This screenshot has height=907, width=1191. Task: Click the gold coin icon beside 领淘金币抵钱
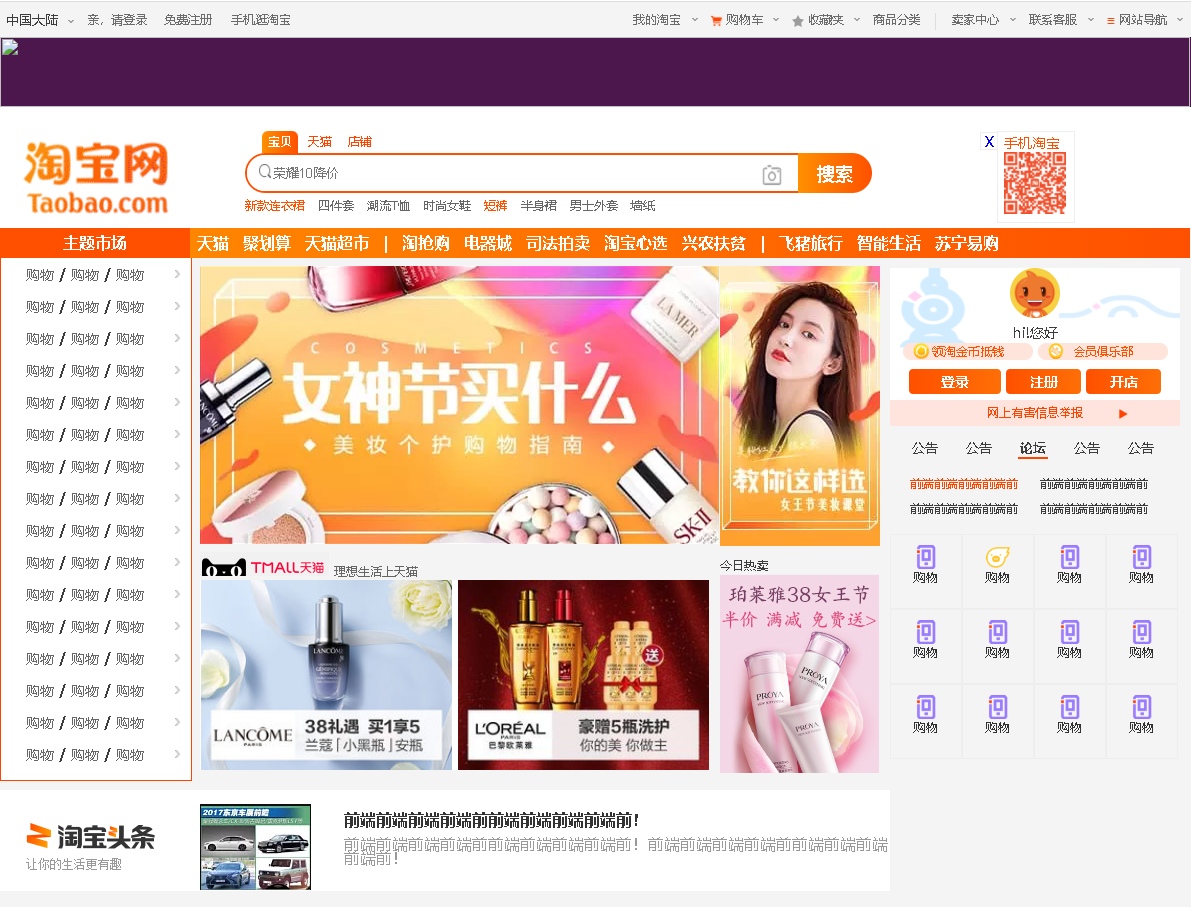click(x=921, y=351)
